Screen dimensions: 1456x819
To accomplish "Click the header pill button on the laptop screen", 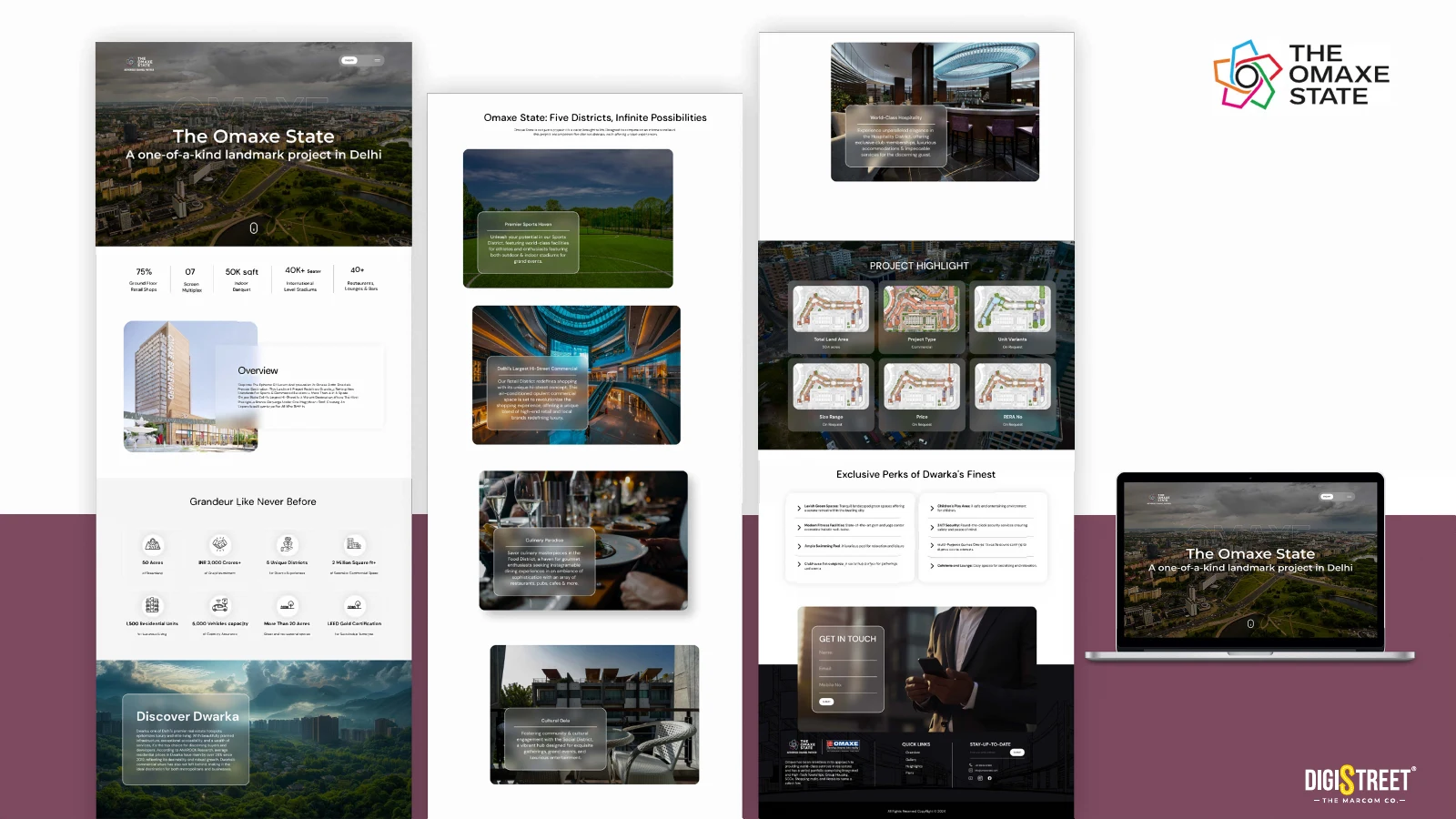I will coord(1327,497).
